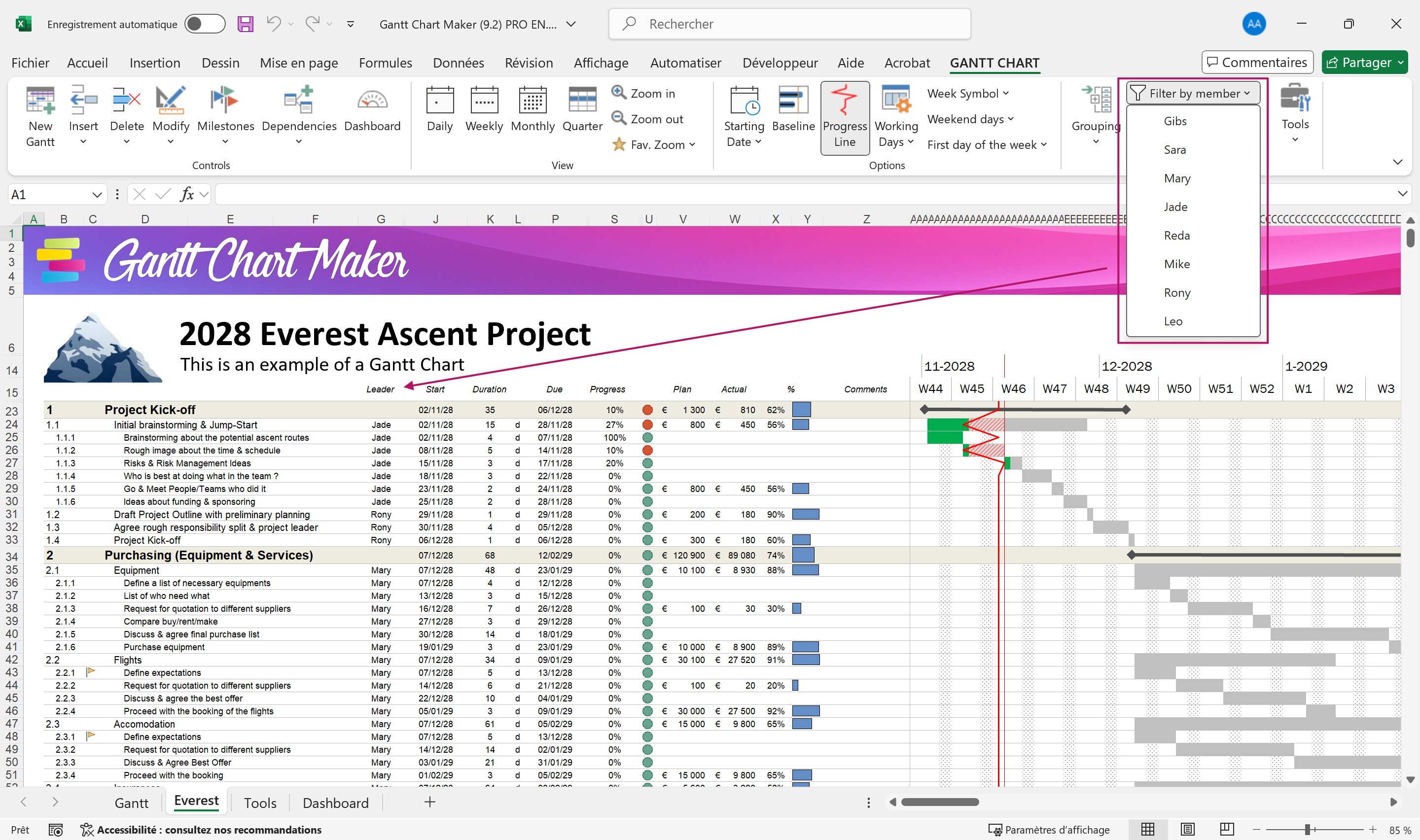Open the Formules ribbon tab

click(385, 63)
